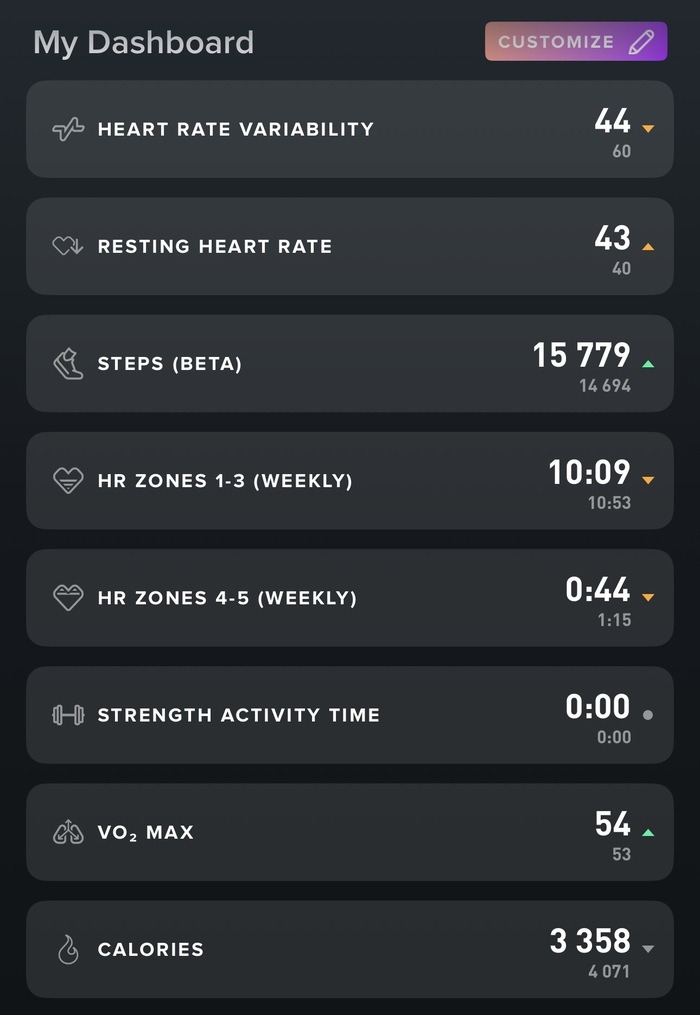Click the calories value 3 358
This screenshot has width=700, height=1015.
(x=590, y=941)
